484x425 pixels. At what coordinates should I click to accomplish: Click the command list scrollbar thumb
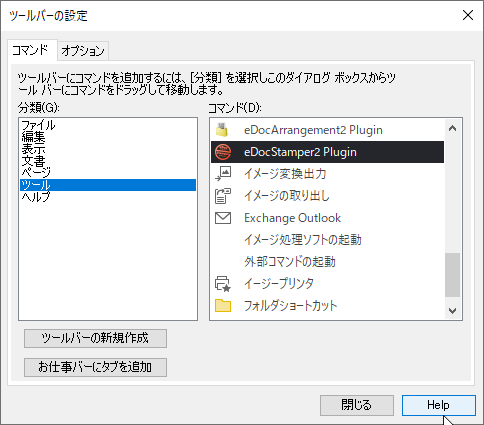[x=452, y=275]
